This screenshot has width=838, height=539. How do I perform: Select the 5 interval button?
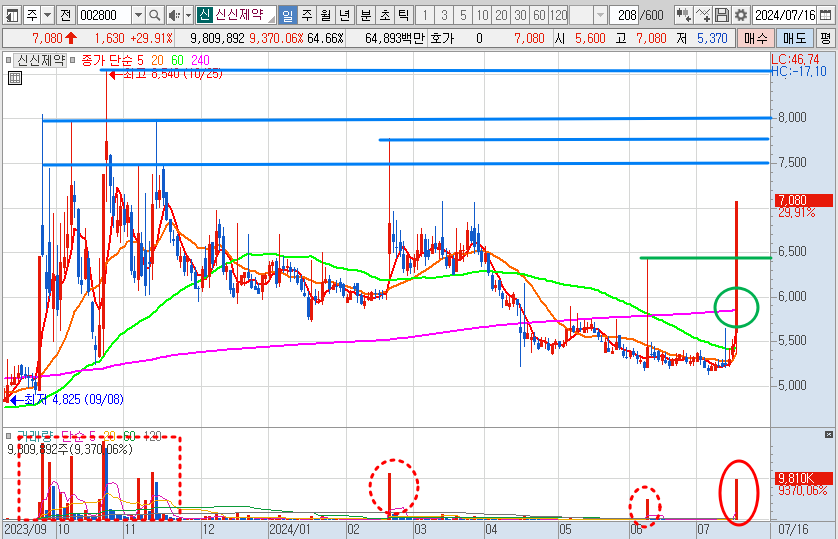click(x=463, y=15)
